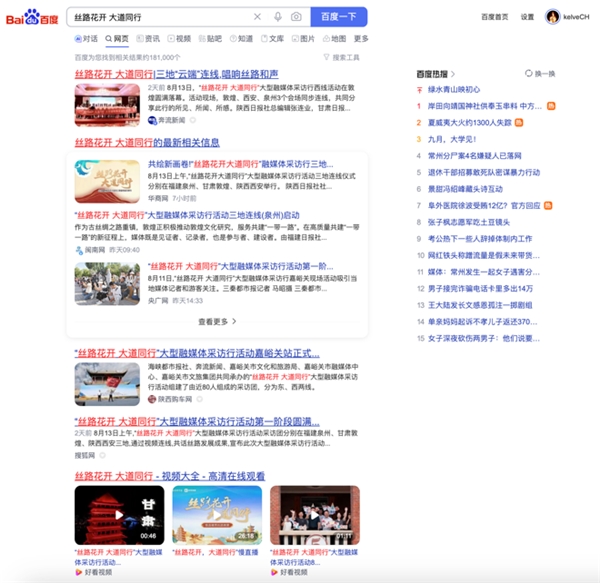Play the 甘肃 video thumbnail
600x583 pixels.
click(119, 516)
